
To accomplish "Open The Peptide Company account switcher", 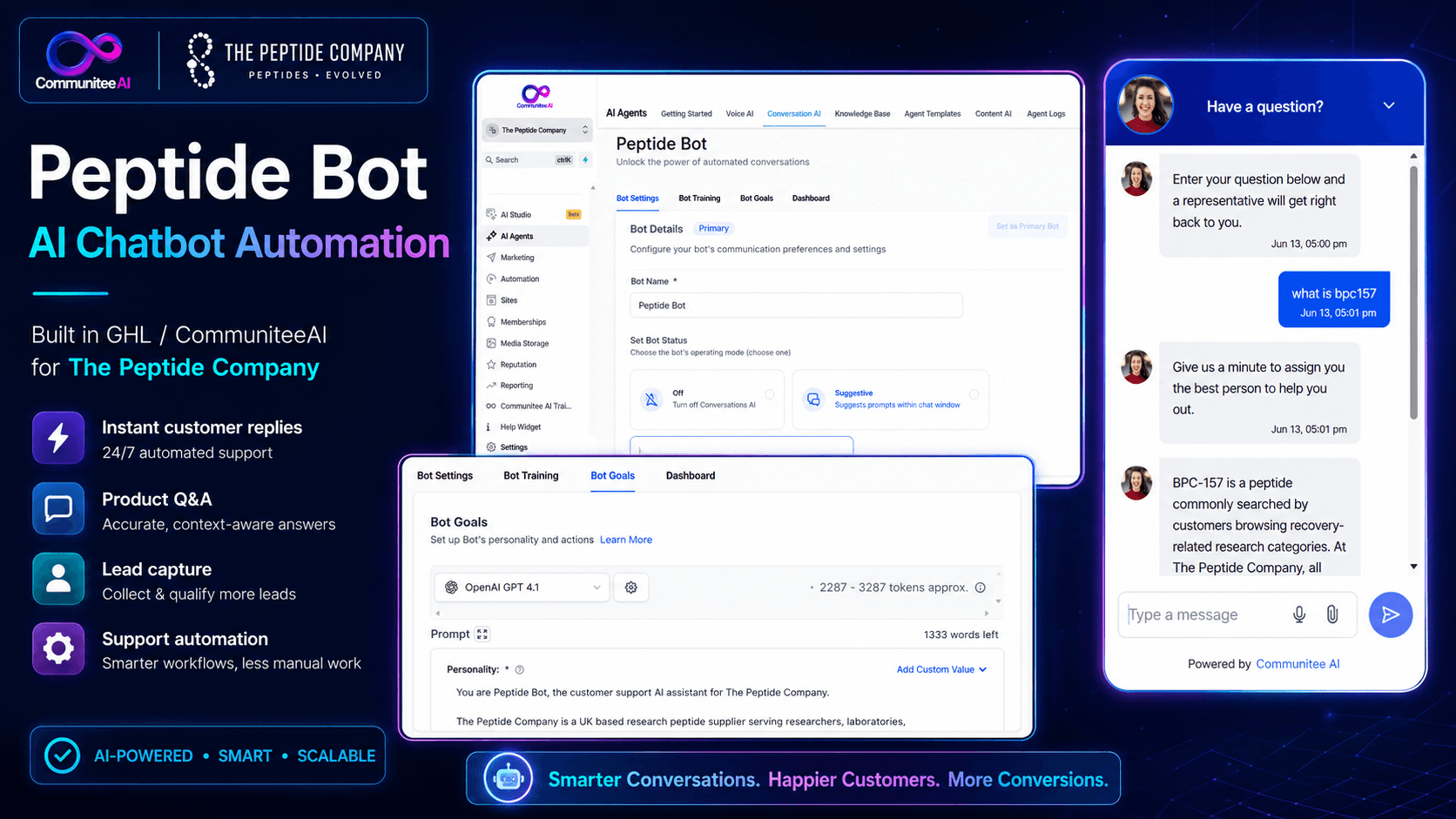I will click(537, 131).
